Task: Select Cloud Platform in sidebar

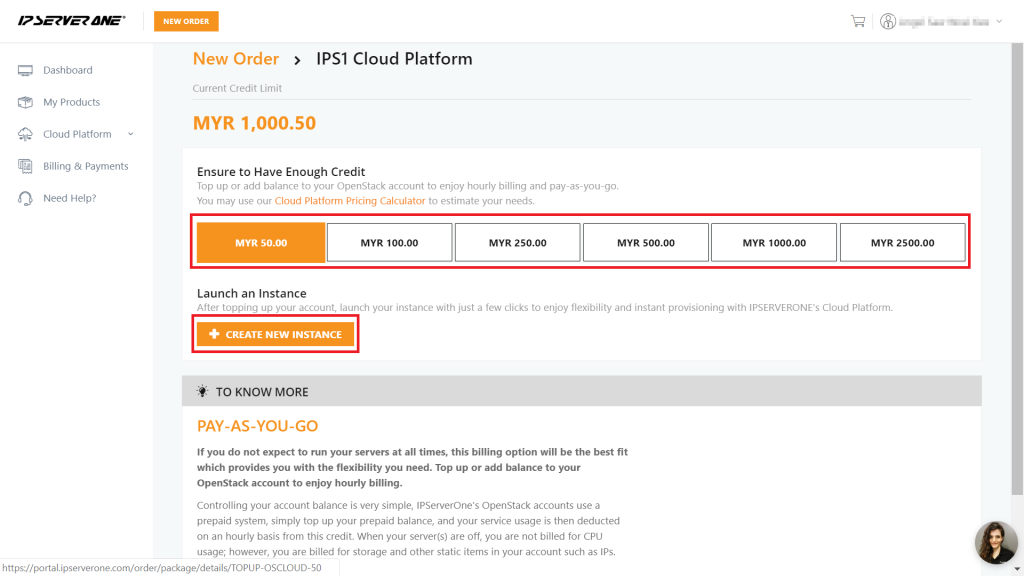Action: [x=77, y=134]
